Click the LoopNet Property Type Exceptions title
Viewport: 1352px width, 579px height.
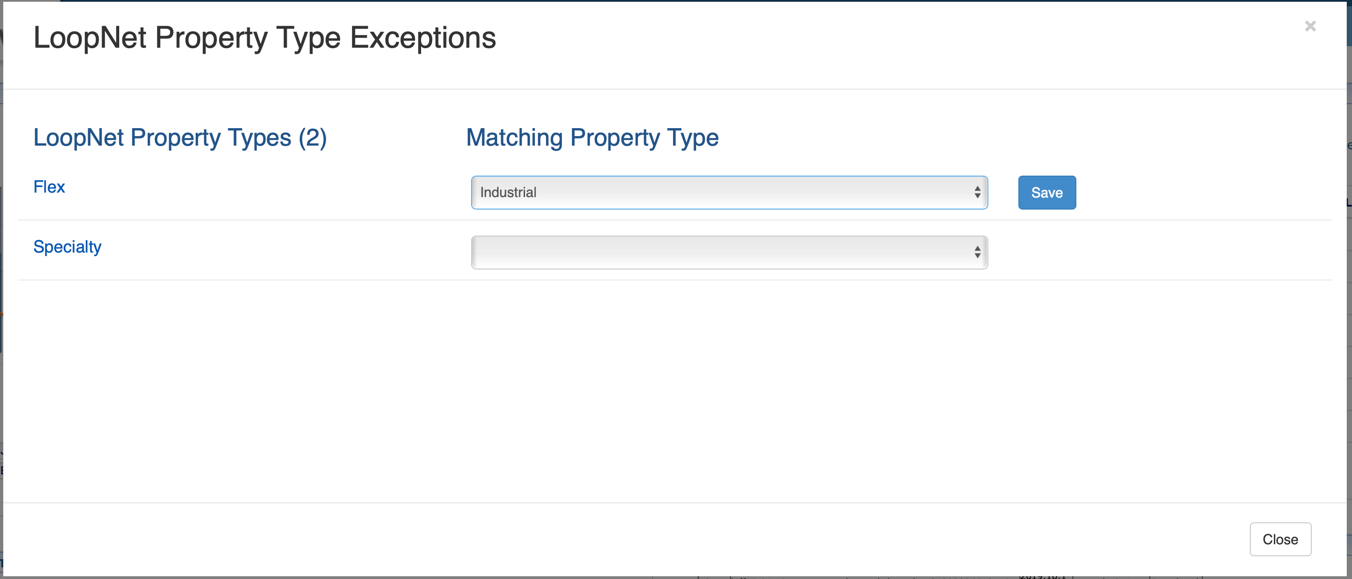point(264,38)
